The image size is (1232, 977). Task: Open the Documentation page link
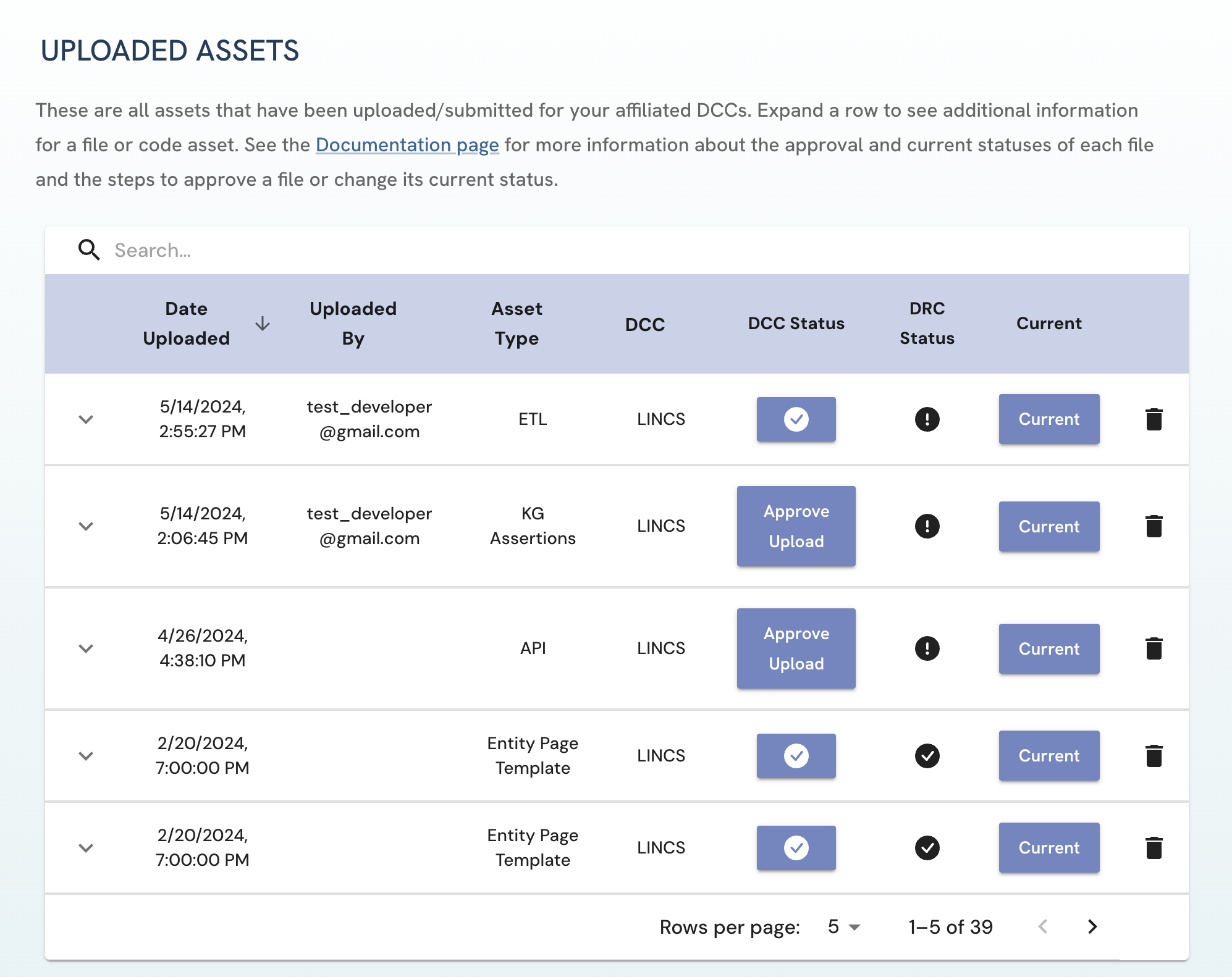(407, 145)
